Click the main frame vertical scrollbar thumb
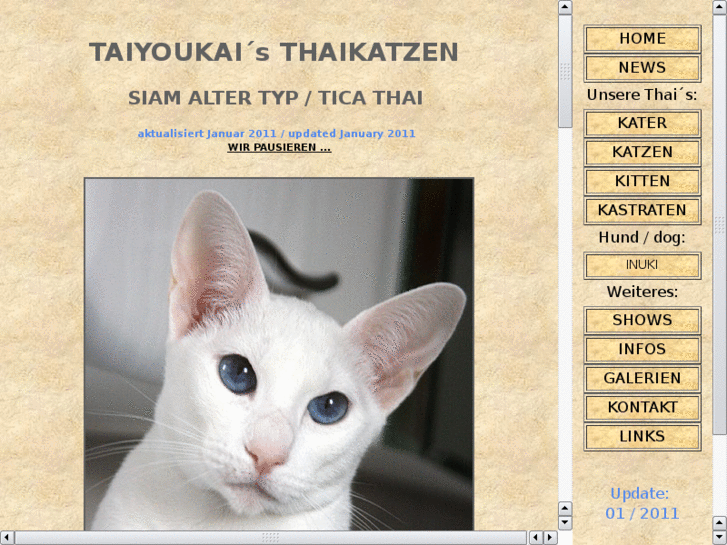The height and width of the screenshot is (545, 727). (565, 71)
